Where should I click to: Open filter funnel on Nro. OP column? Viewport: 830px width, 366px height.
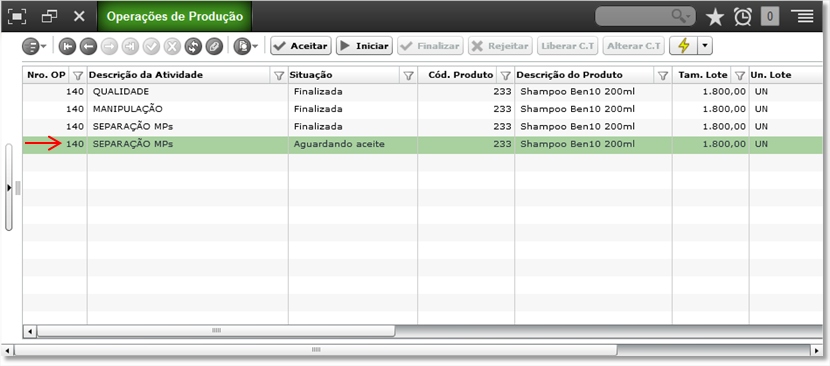tap(78, 76)
